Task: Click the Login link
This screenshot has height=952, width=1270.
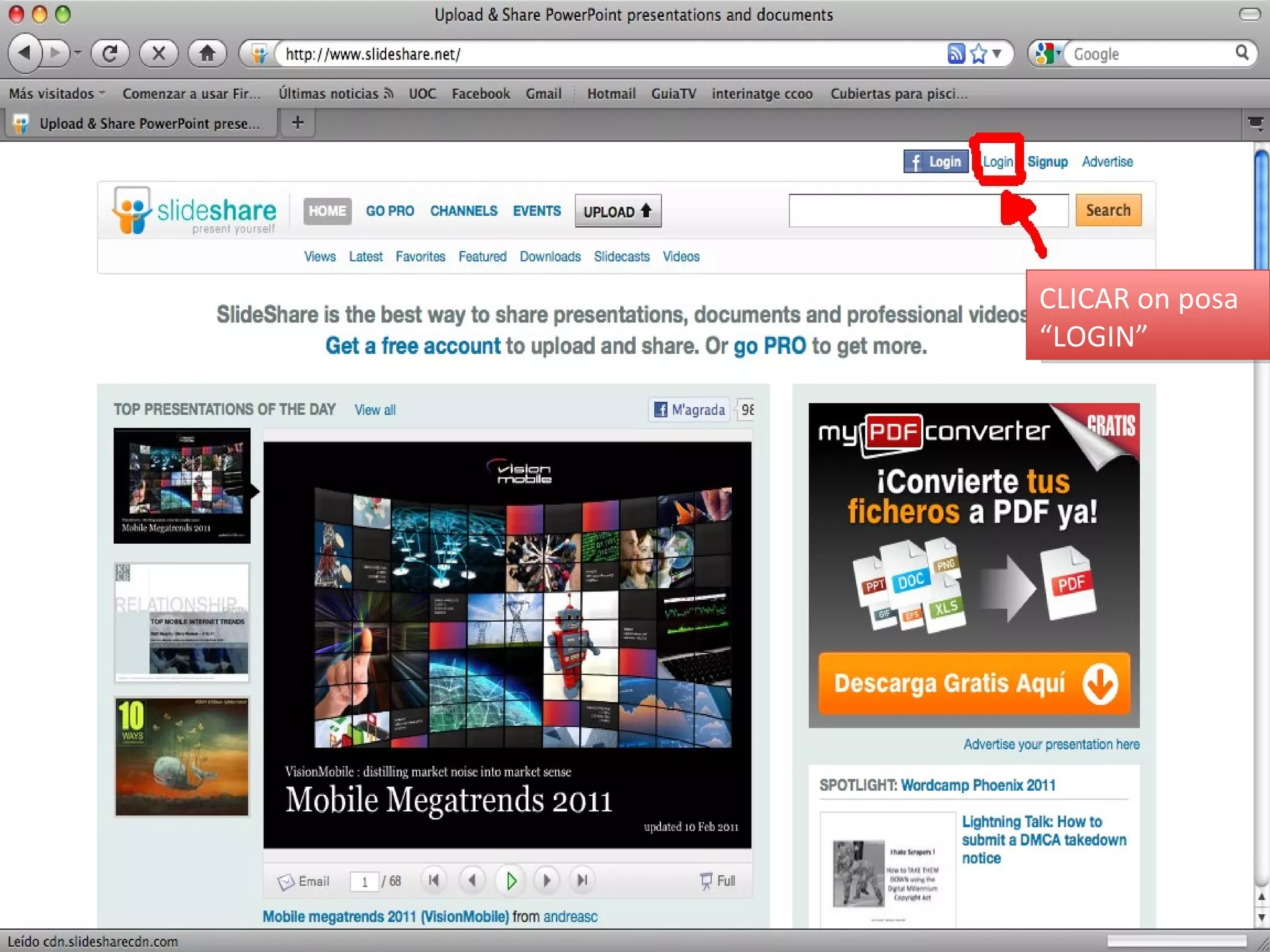Action: coord(997,162)
